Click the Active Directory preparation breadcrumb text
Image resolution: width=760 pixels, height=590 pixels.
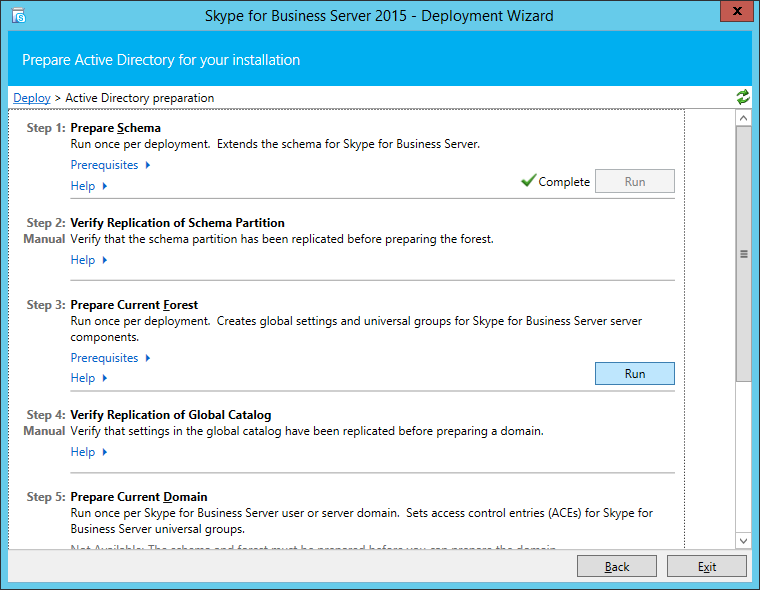tap(140, 98)
